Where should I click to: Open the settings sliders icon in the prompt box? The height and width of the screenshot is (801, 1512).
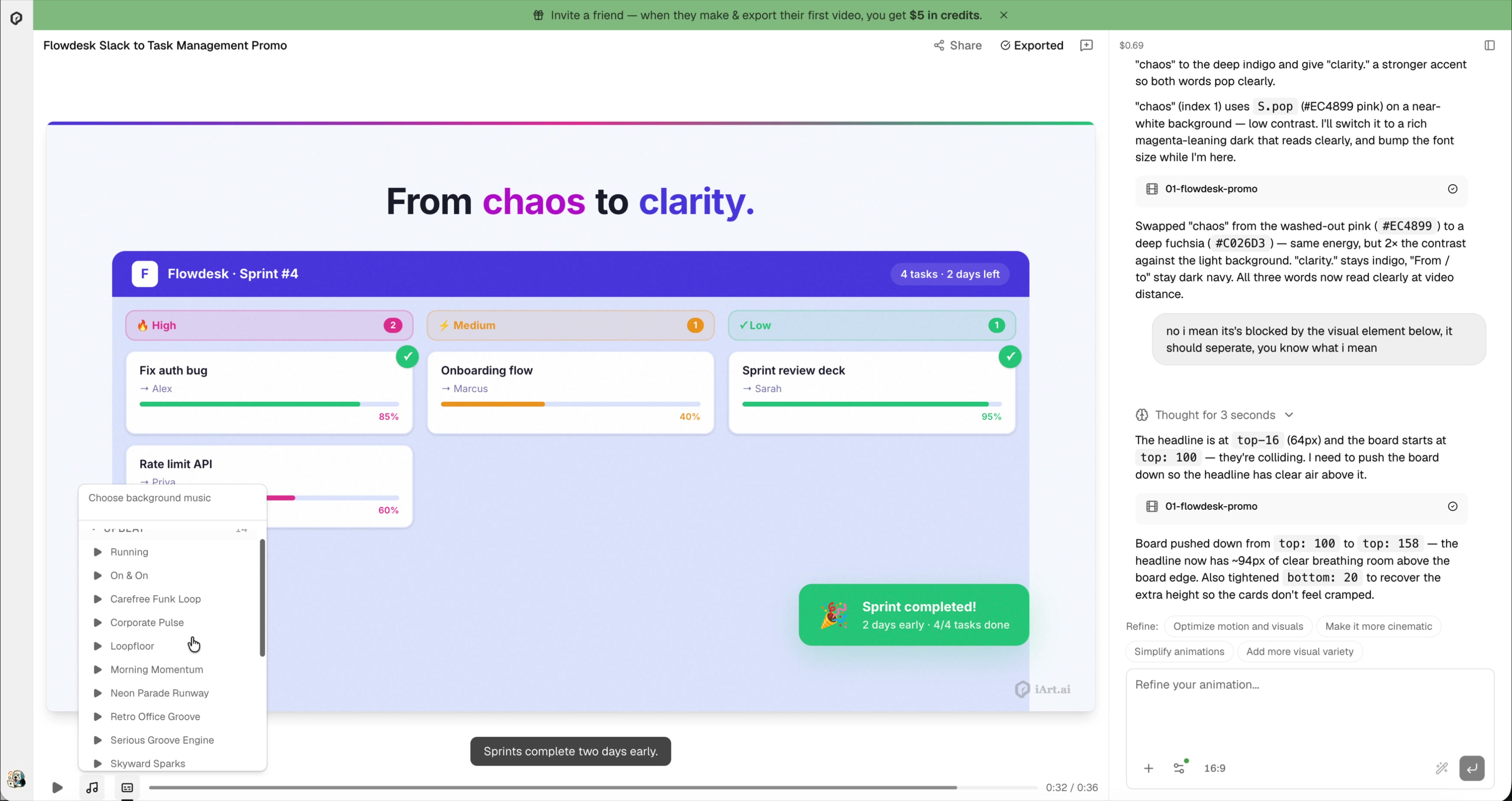[x=1180, y=767]
